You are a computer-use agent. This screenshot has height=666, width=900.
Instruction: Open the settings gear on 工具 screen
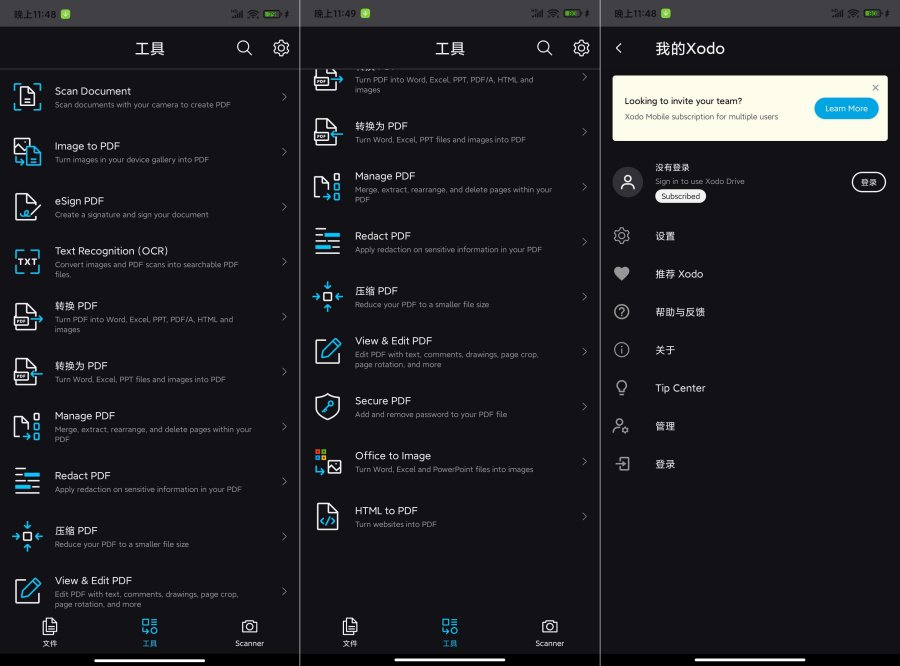281,47
